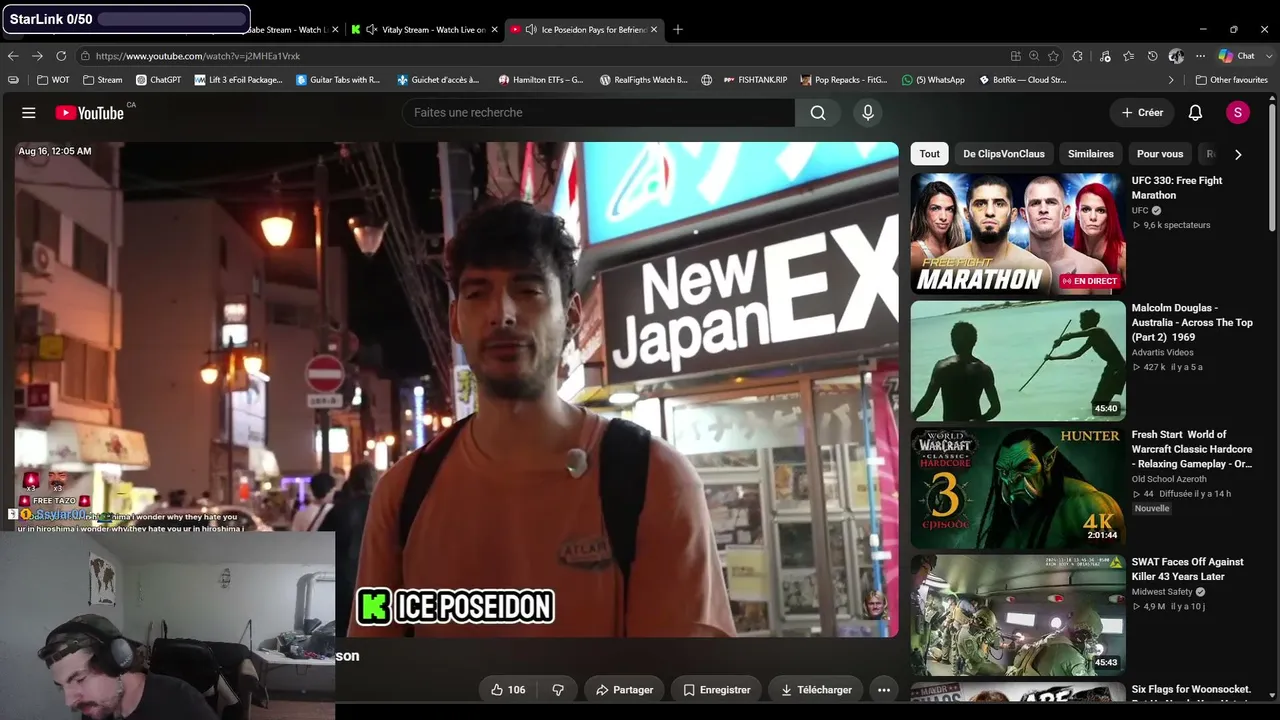Open the browser profile picture
The width and height of the screenshot is (1280, 720).
click(1176, 56)
